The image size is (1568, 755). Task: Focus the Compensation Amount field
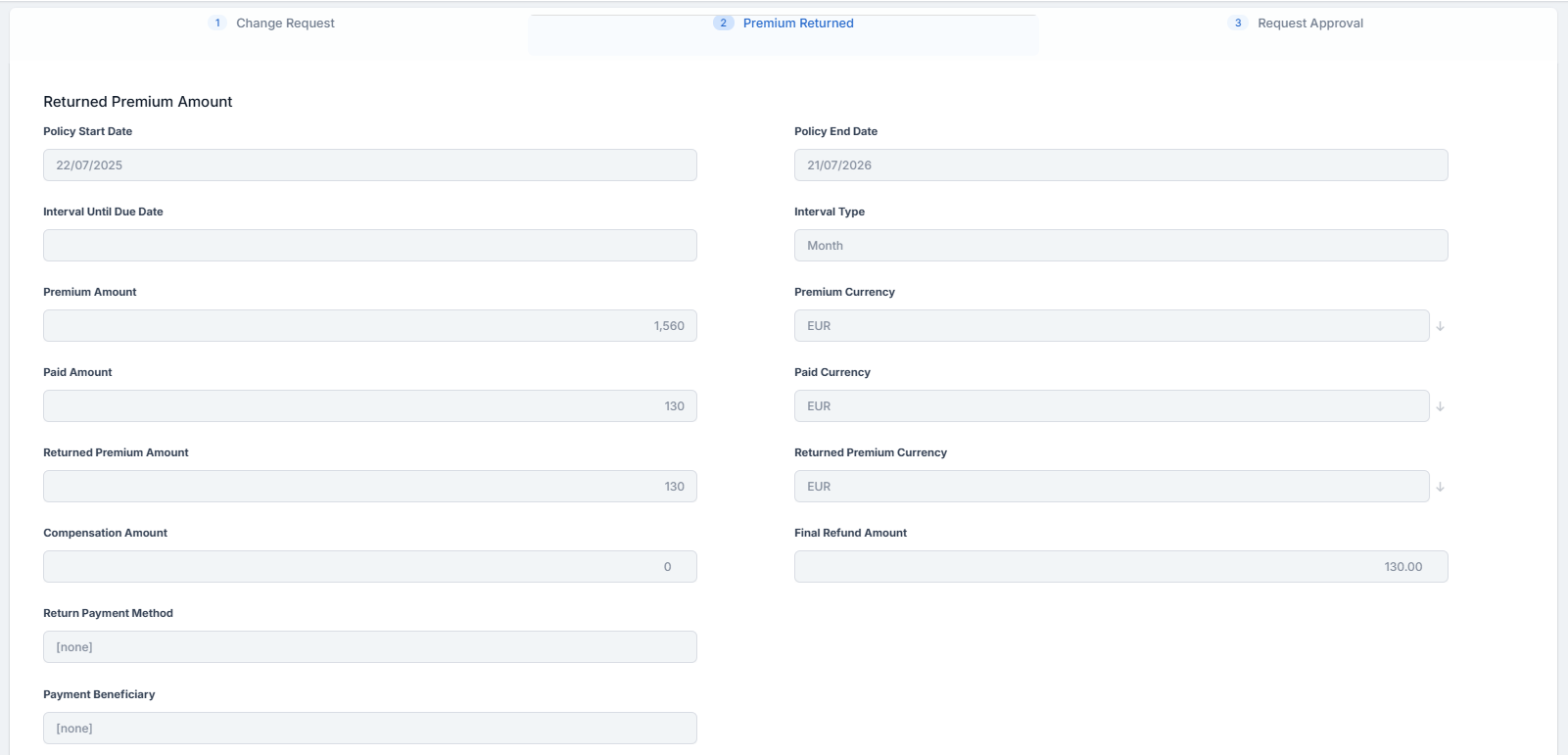369,567
